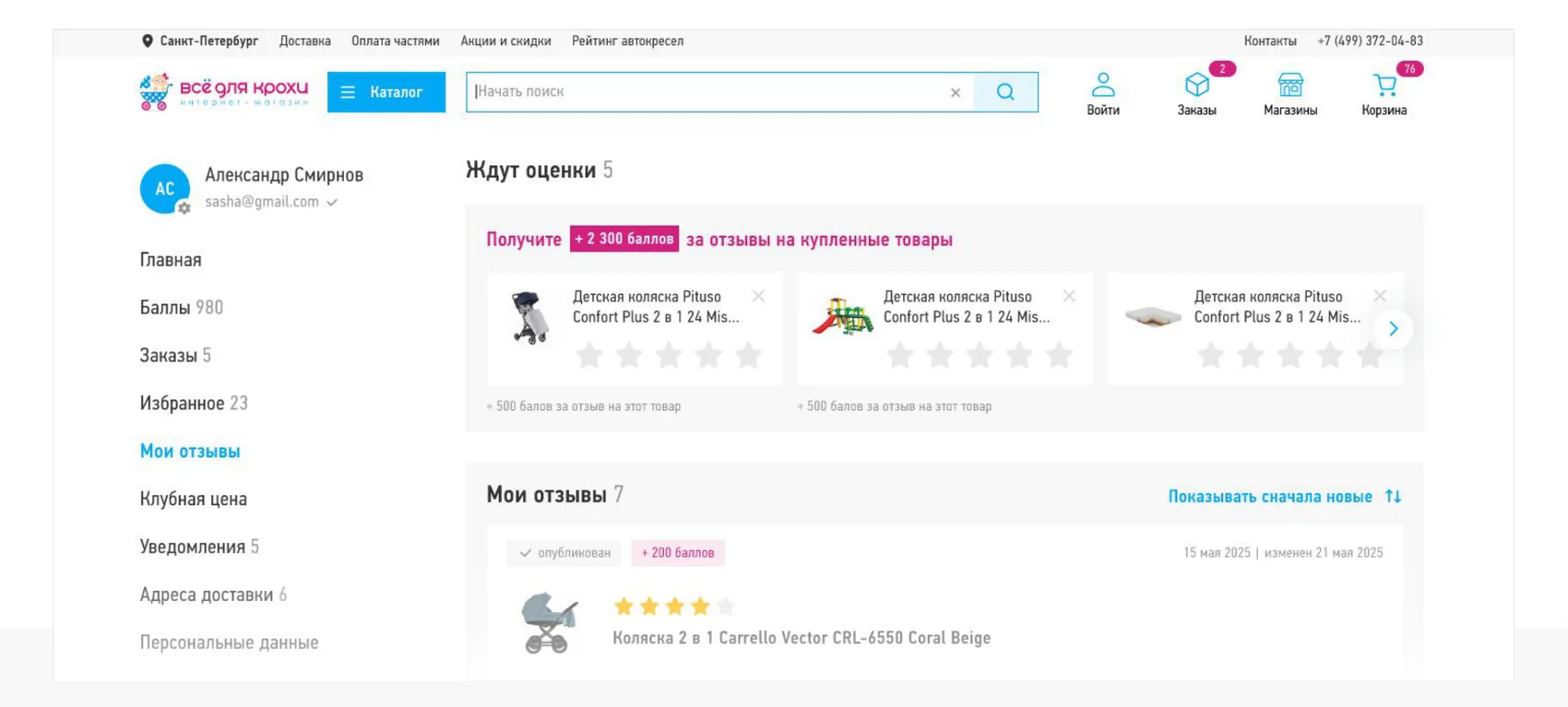Click the name Александр Смирнов
Screen dimensions: 1568x707
point(284,175)
